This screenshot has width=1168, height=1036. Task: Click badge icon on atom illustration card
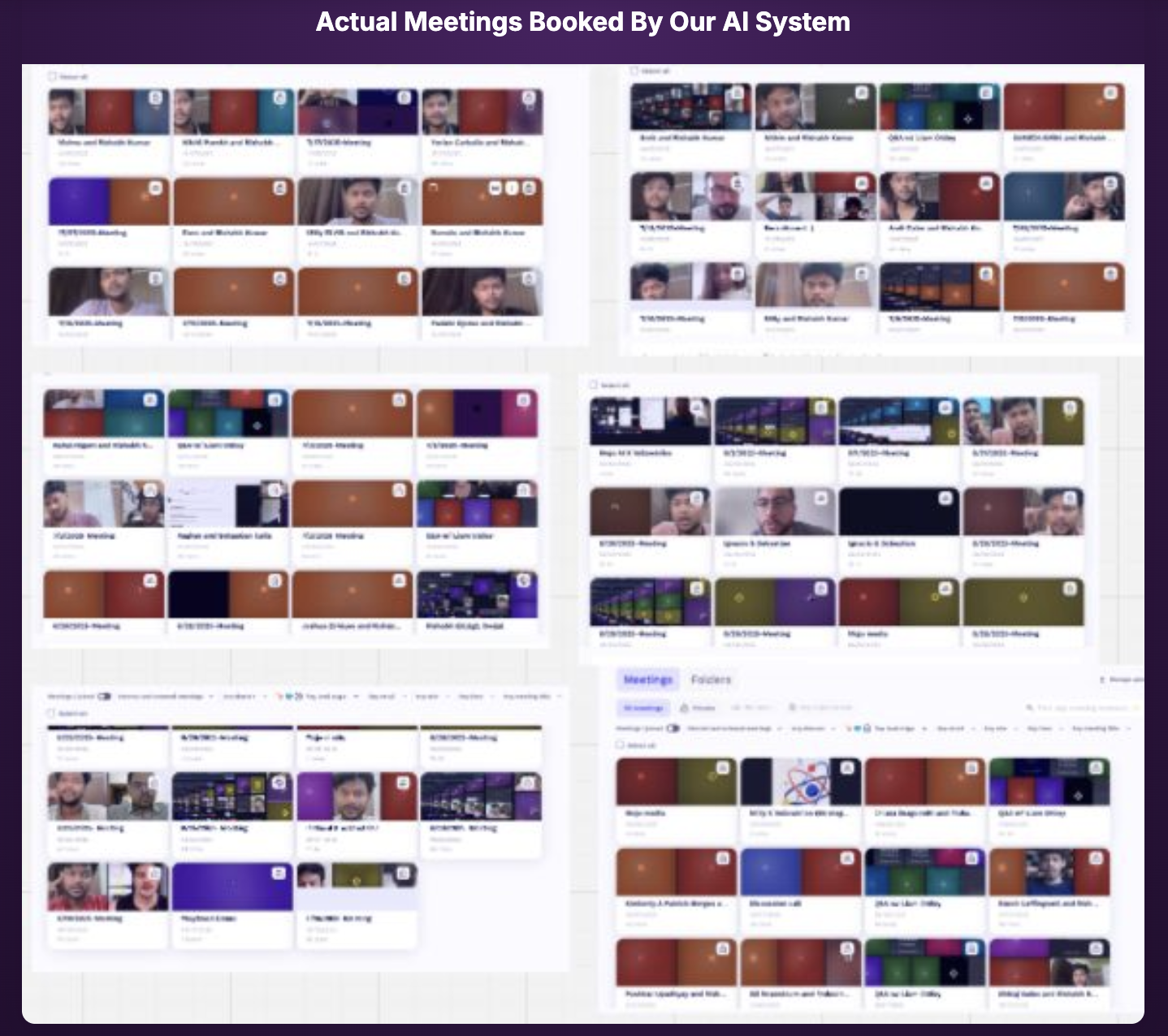[x=847, y=767]
